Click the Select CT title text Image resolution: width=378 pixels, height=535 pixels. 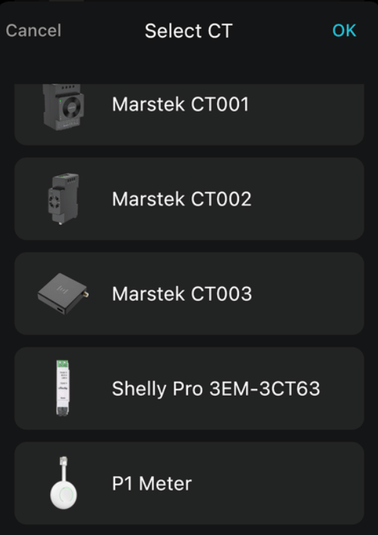pyautogui.click(x=189, y=31)
